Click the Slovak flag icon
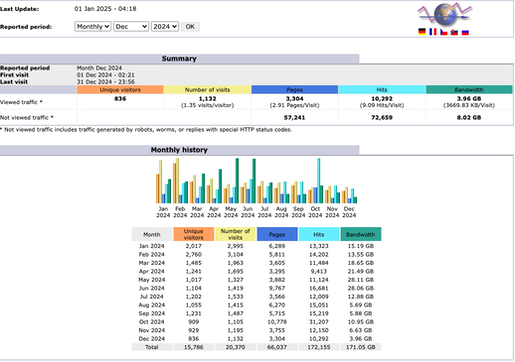The width and height of the screenshot is (515, 362). pyautogui.click(x=454, y=32)
